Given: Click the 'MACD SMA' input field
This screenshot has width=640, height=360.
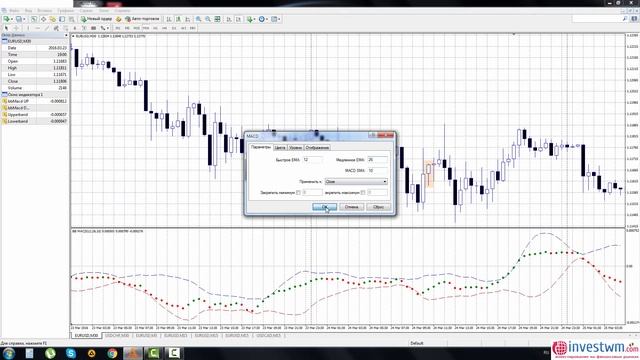Looking at the screenshot, I should pyautogui.click(x=378, y=170).
